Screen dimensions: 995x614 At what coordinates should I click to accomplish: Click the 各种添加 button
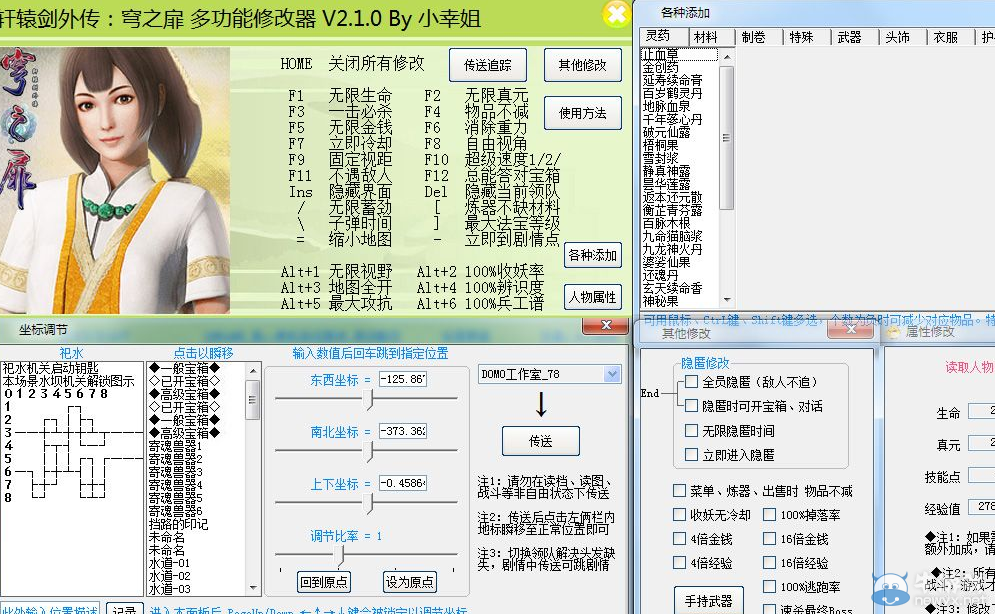pyautogui.click(x=593, y=255)
